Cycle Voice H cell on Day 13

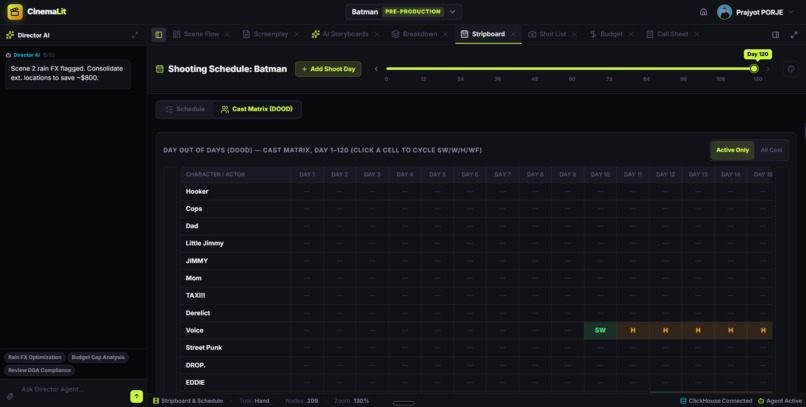pyautogui.click(x=698, y=330)
